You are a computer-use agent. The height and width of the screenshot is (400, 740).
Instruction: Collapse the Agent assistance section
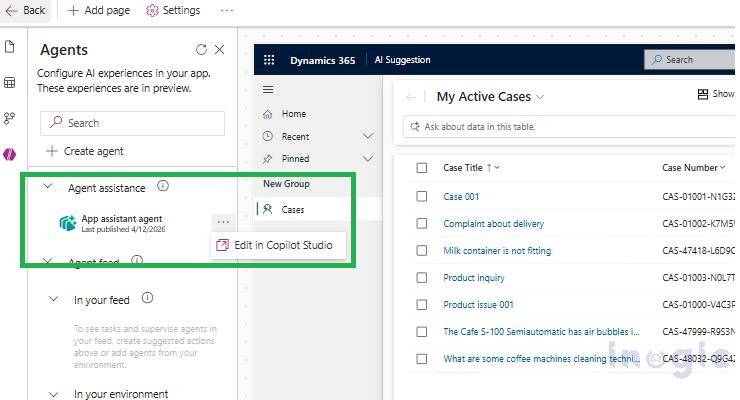48,186
